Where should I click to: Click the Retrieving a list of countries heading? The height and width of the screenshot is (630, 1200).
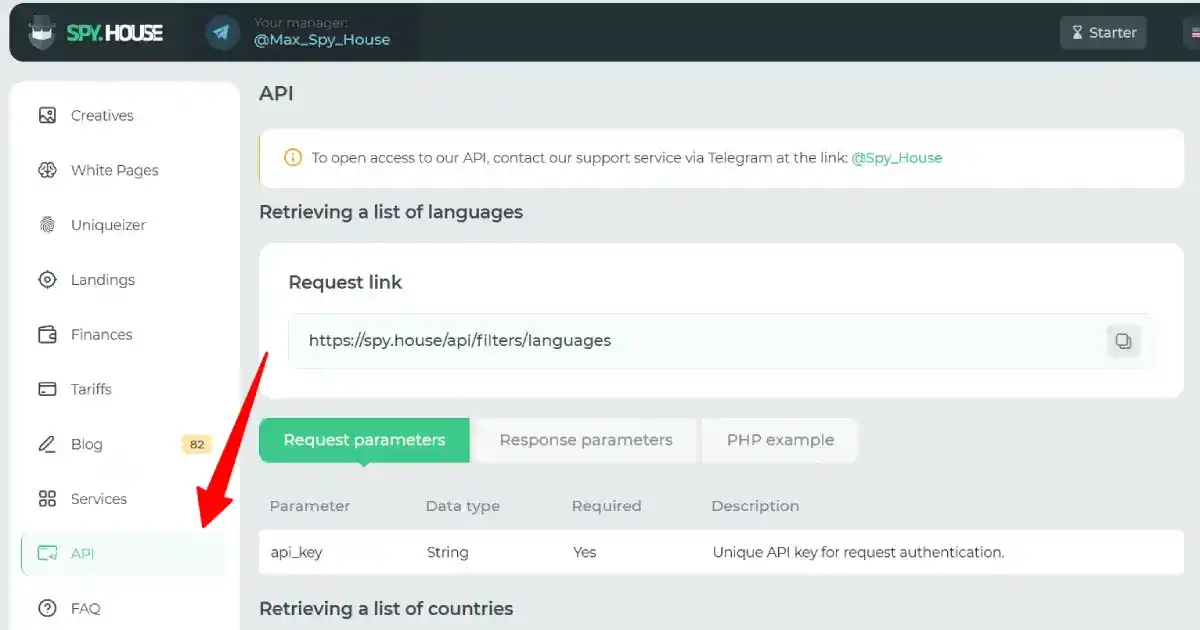(x=386, y=608)
